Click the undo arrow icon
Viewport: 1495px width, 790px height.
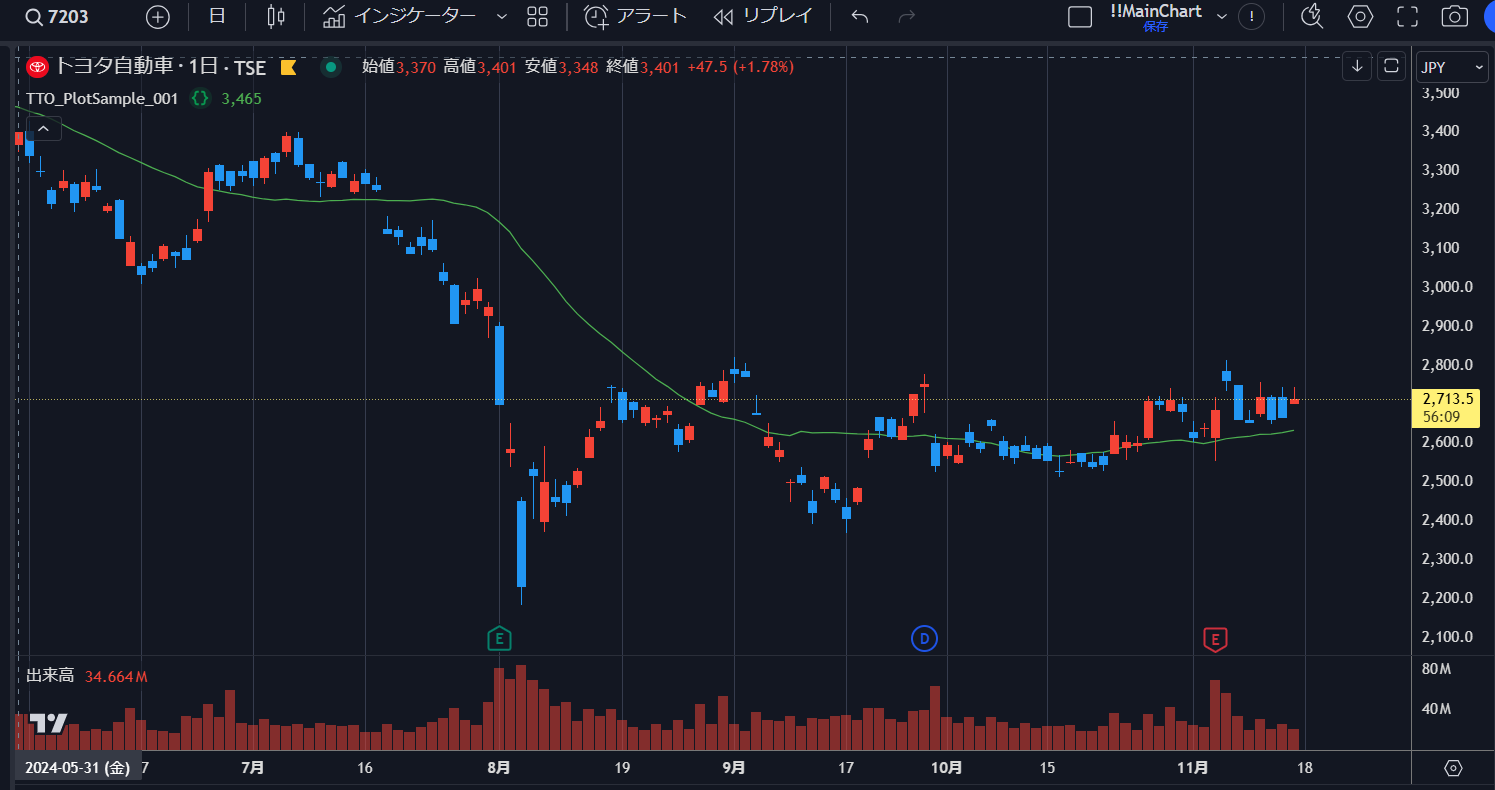pyautogui.click(x=859, y=17)
